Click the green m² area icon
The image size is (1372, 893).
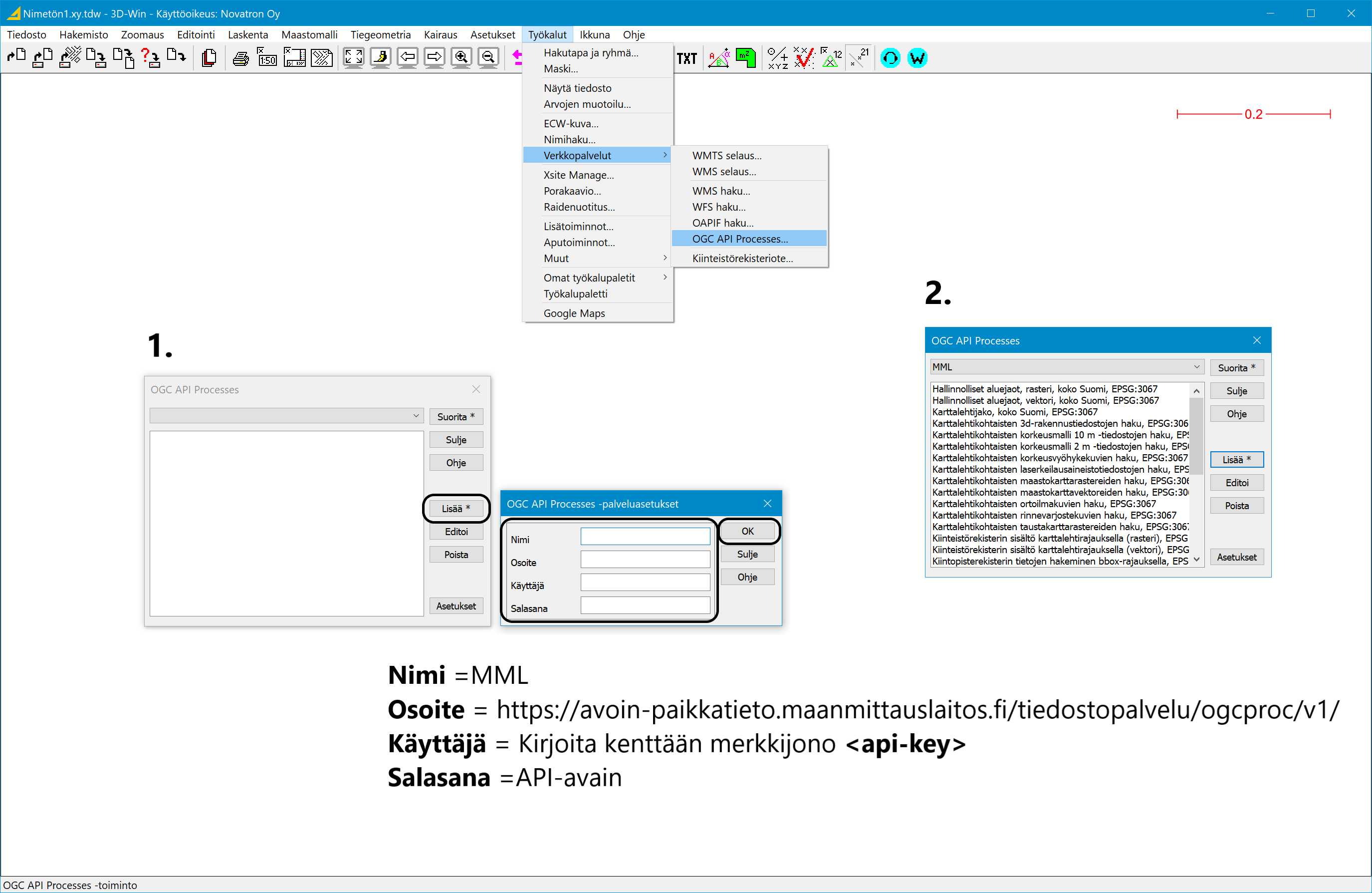pyautogui.click(x=745, y=58)
